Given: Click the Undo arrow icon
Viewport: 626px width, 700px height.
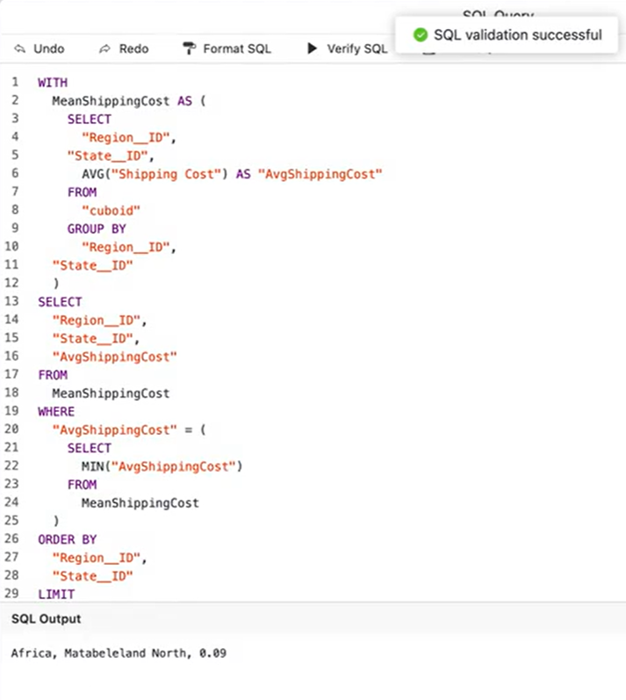Looking at the screenshot, I should tap(19, 48).
